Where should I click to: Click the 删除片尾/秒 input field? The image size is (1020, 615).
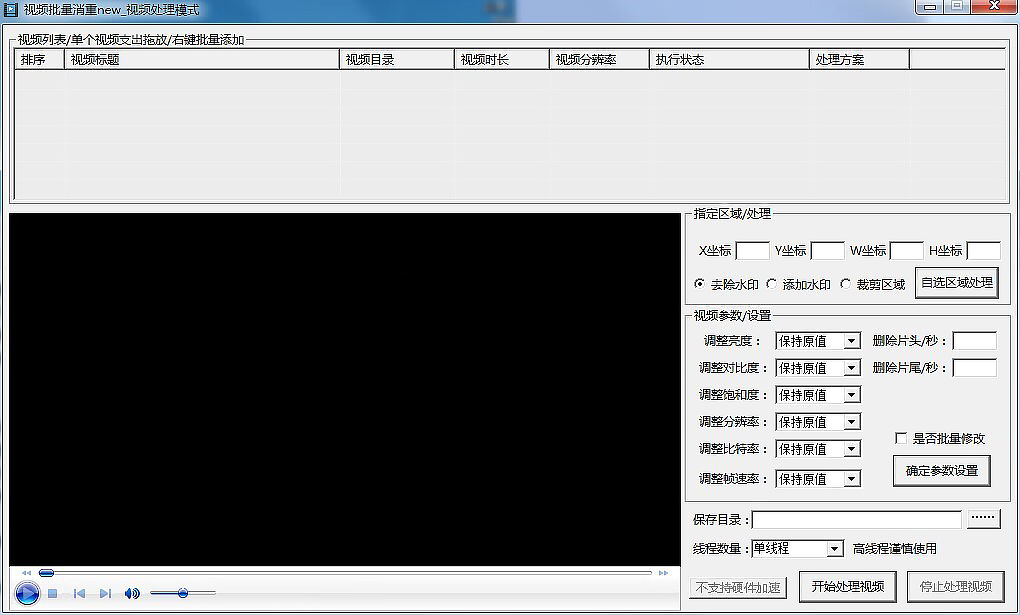click(974, 368)
